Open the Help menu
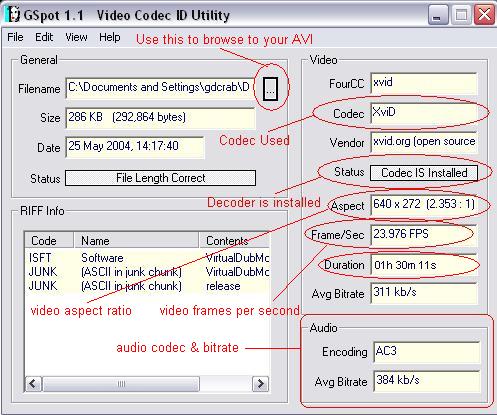The height and width of the screenshot is (415, 497). click(110, 37)
